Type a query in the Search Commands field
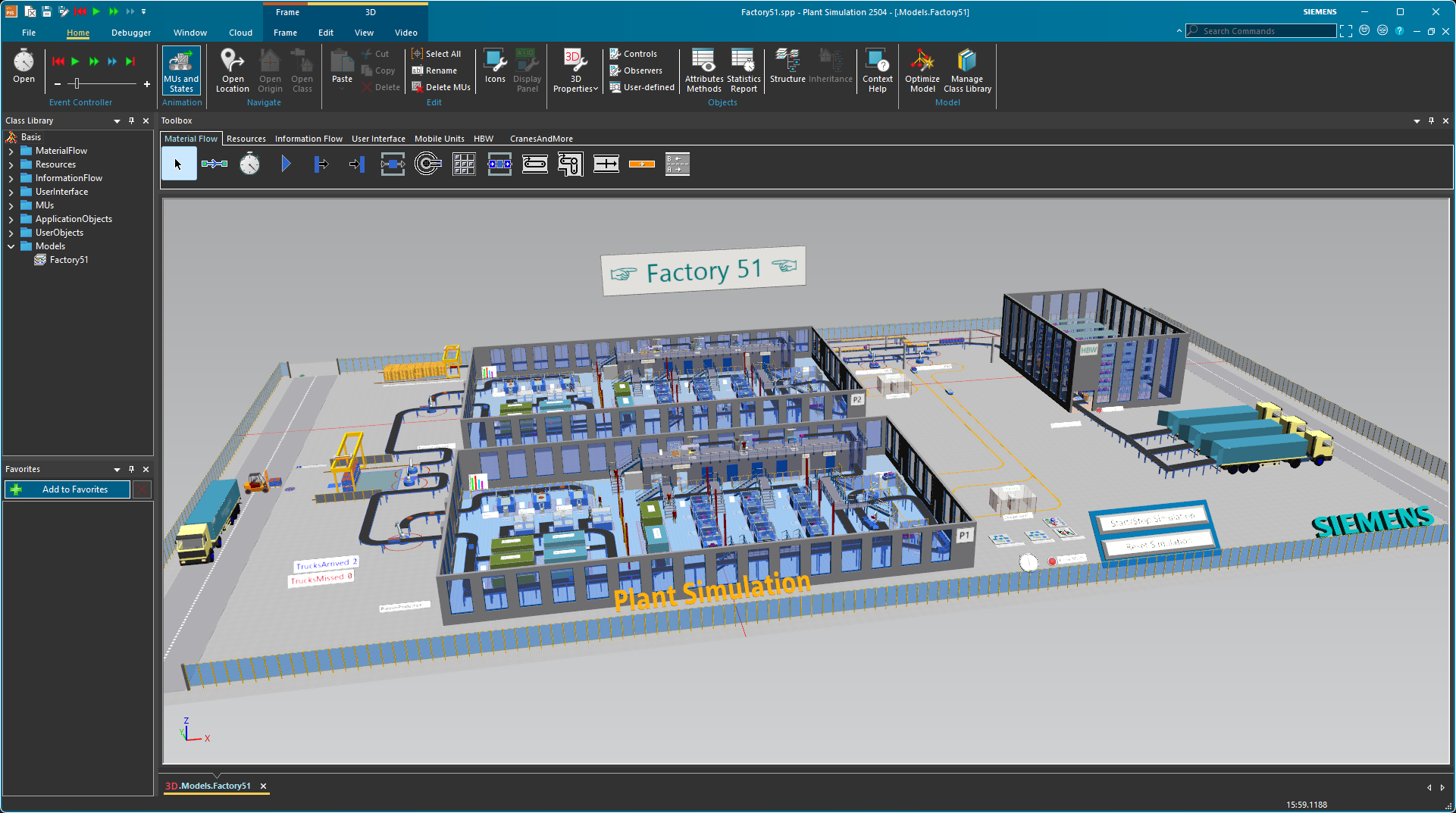Screen dimensions: 1456x813 coord(1258,30)
